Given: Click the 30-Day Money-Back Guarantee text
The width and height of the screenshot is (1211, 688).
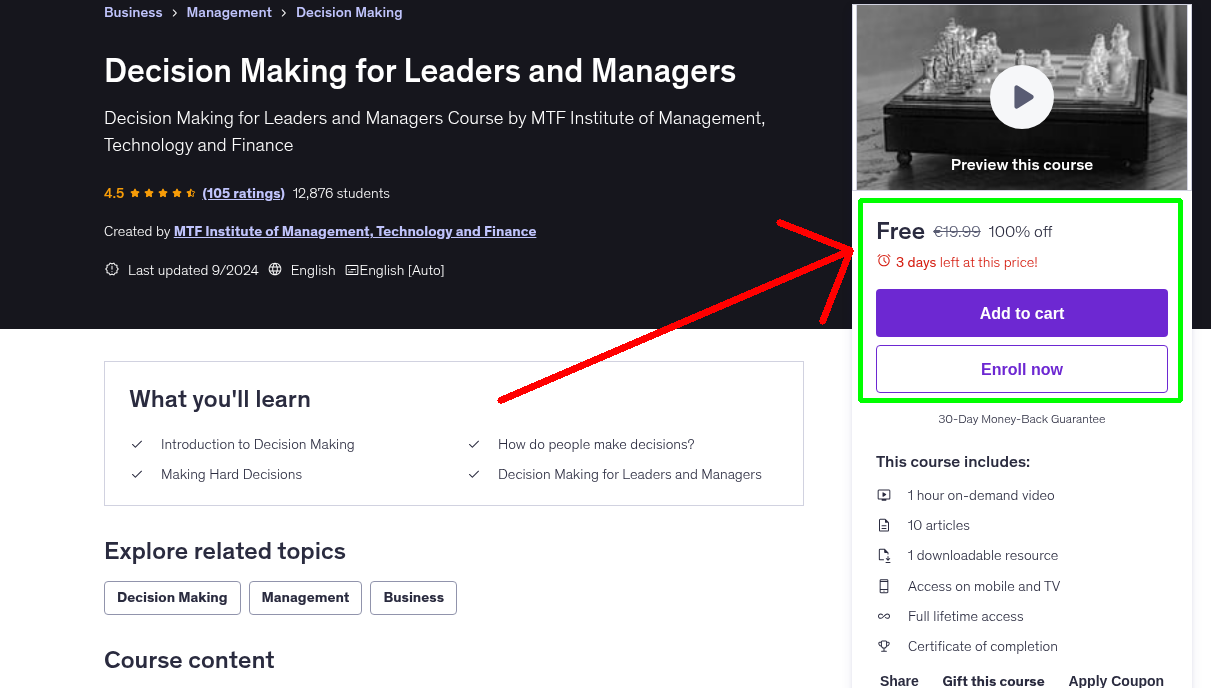Looking at the screenshot, I should coord(1022,419).
